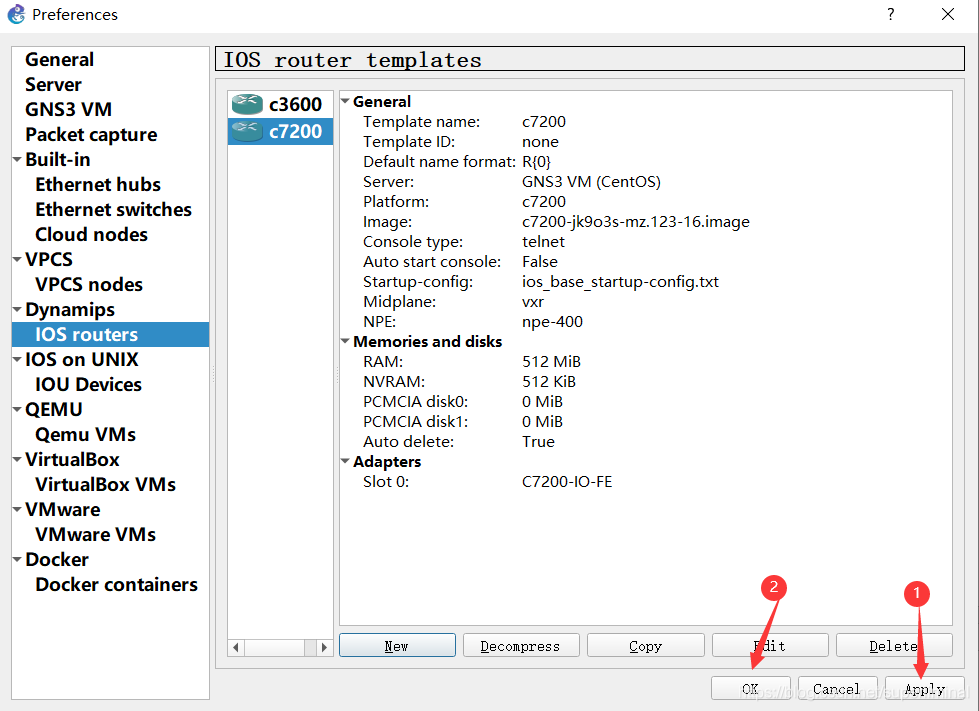Confirm with the OK button

pyautogui.click(x=750, y=689)
